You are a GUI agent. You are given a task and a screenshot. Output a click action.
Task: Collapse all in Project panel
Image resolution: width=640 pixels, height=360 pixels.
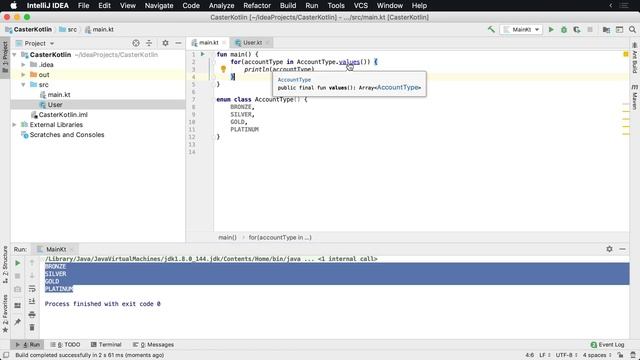click(x=149, y=43)
